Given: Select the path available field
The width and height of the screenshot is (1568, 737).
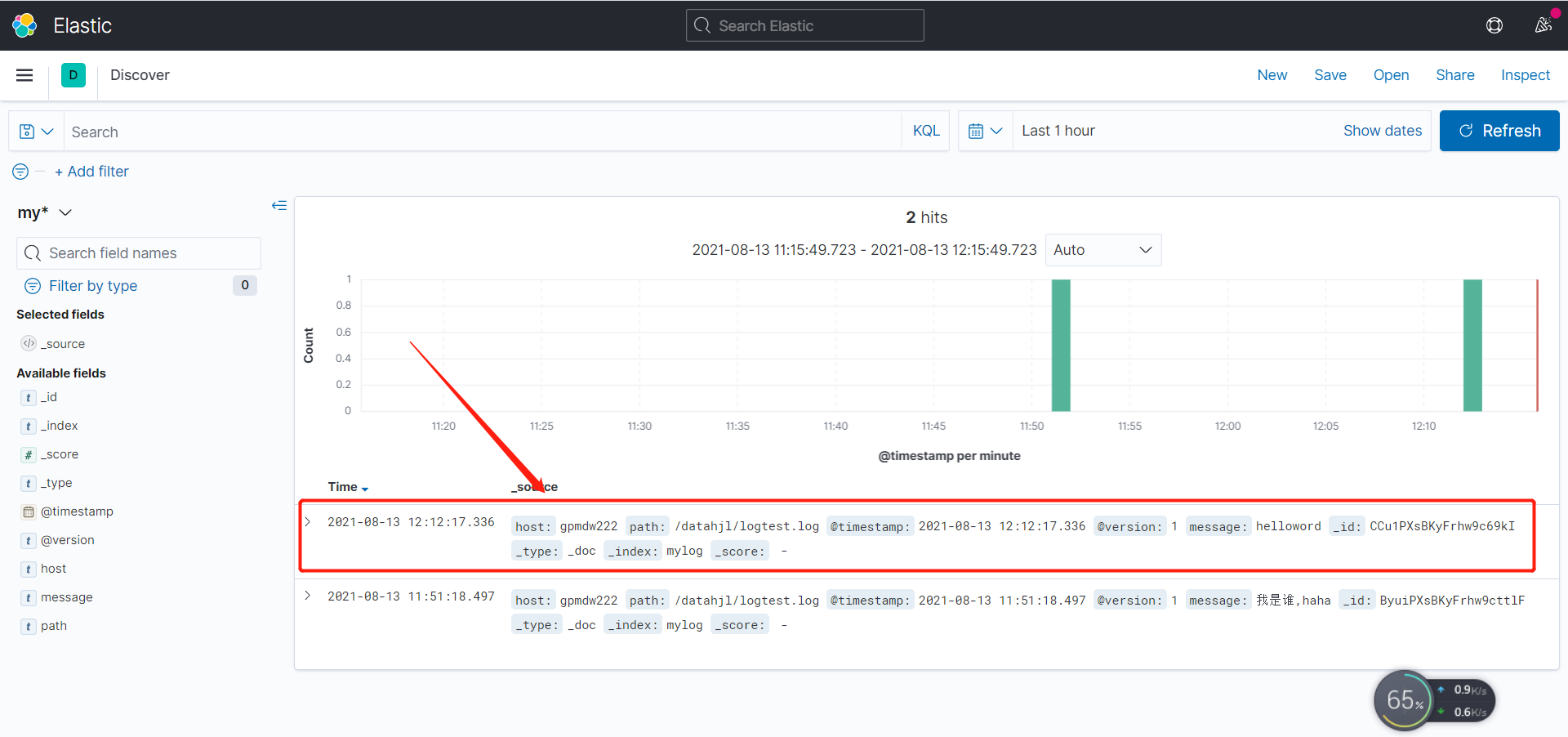Looking at the screenshot, I should click(x=54, y=627).
